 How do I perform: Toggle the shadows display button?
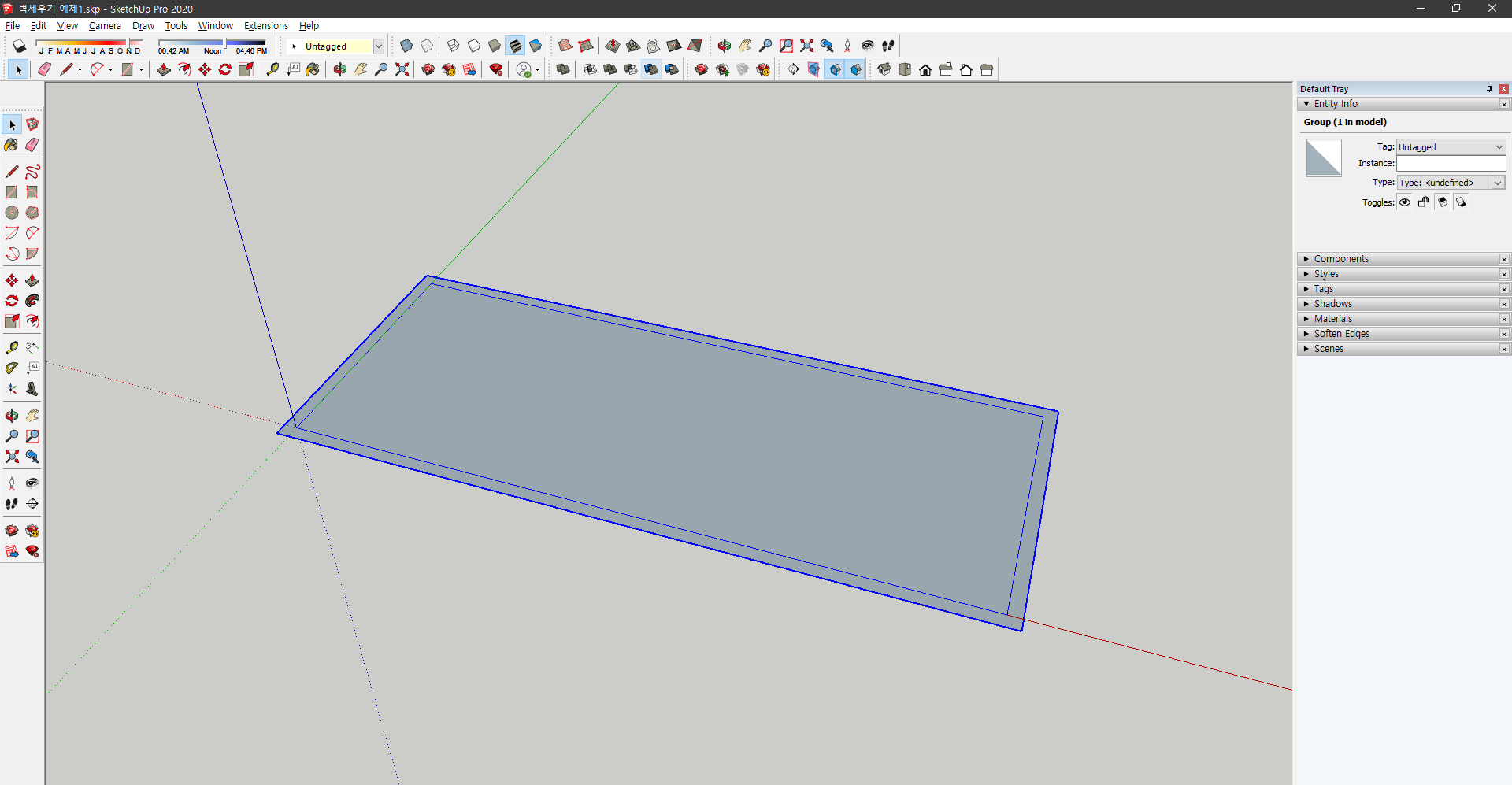20,46
